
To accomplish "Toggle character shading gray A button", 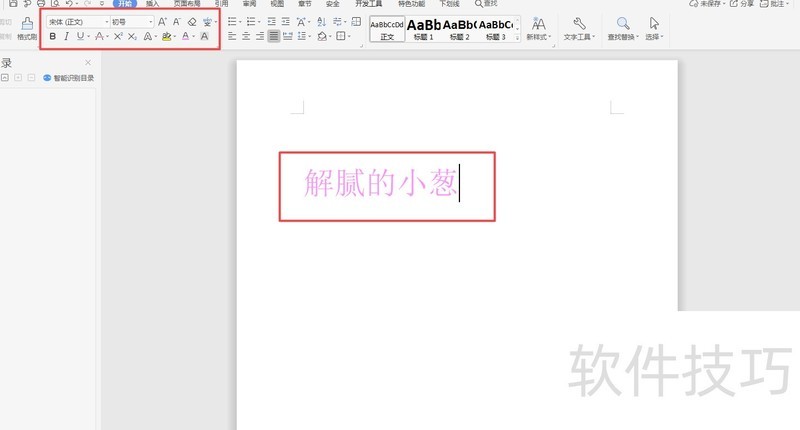I will 204,36.
